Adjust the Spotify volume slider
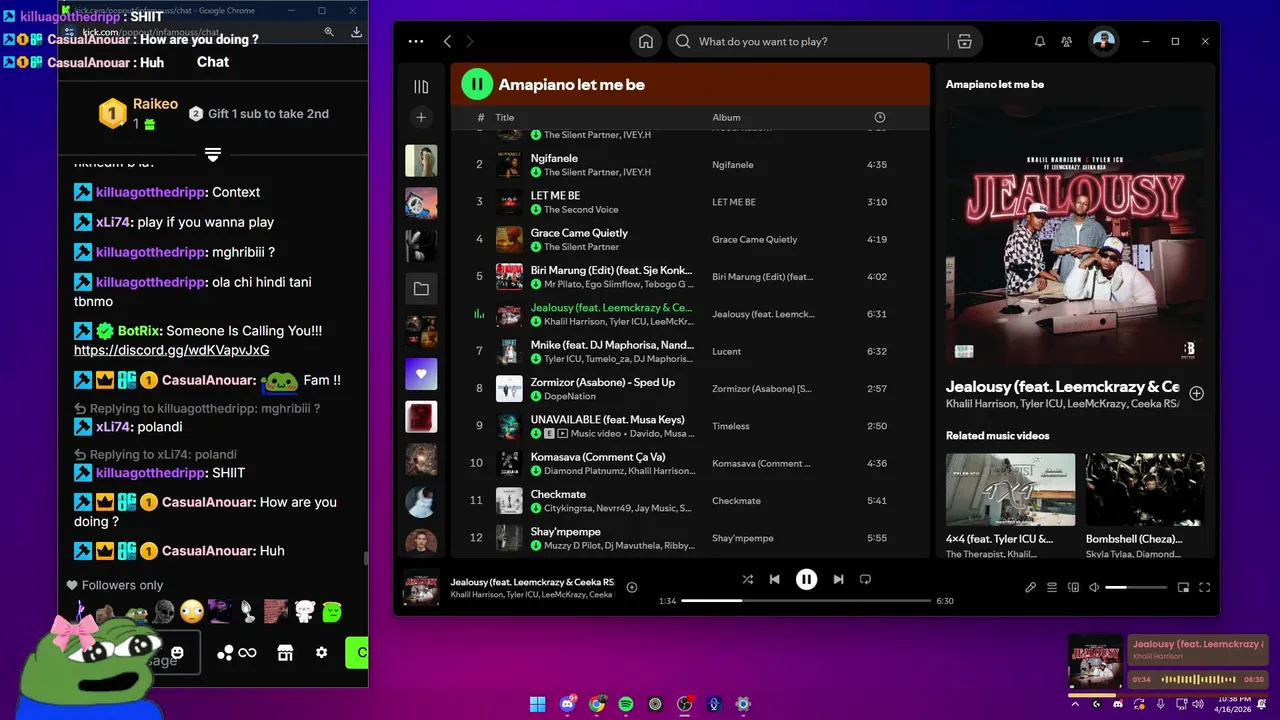This screenshot has height=720, width=1280. pyautogui.click(x=1136, y=588)
